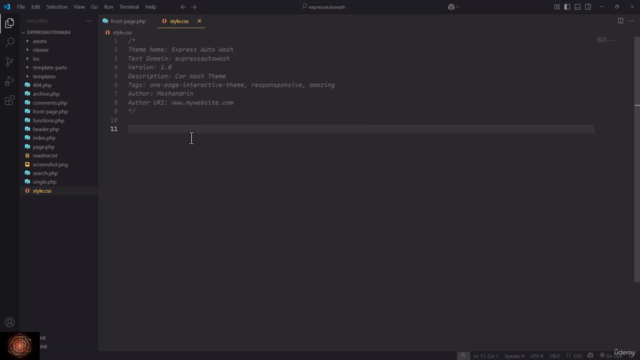Expand the assets folder
This screenshot has height=360, width=640.
click(40, 41)
